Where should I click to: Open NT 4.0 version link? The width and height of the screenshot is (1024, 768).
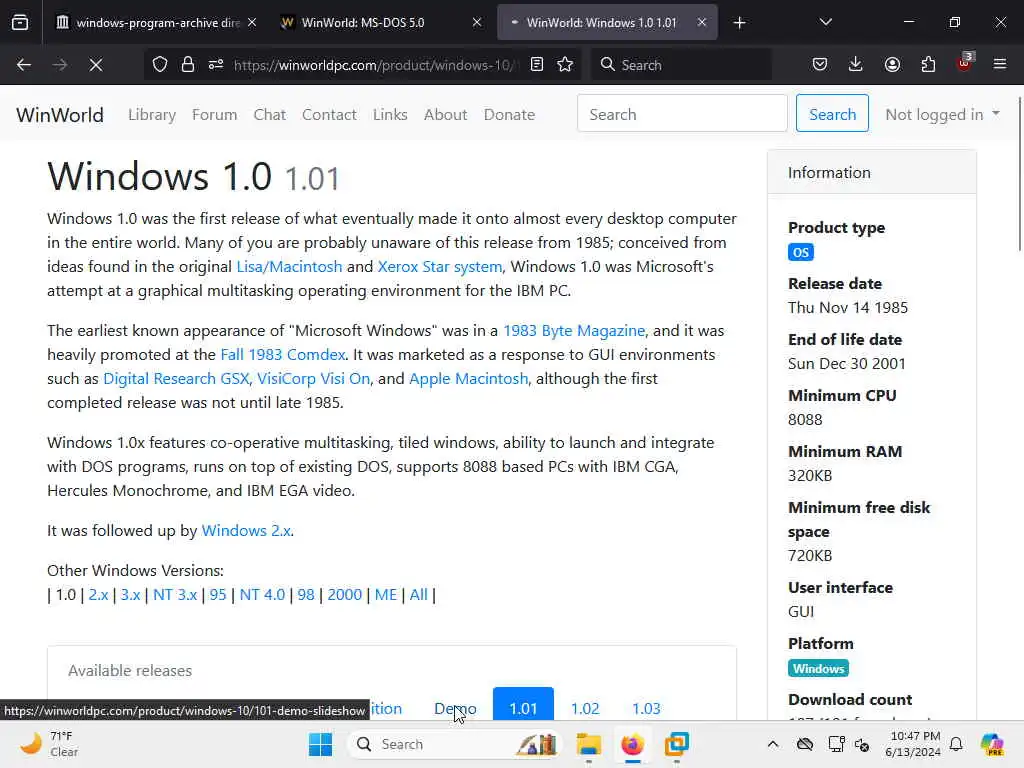(x=262, y=594)
